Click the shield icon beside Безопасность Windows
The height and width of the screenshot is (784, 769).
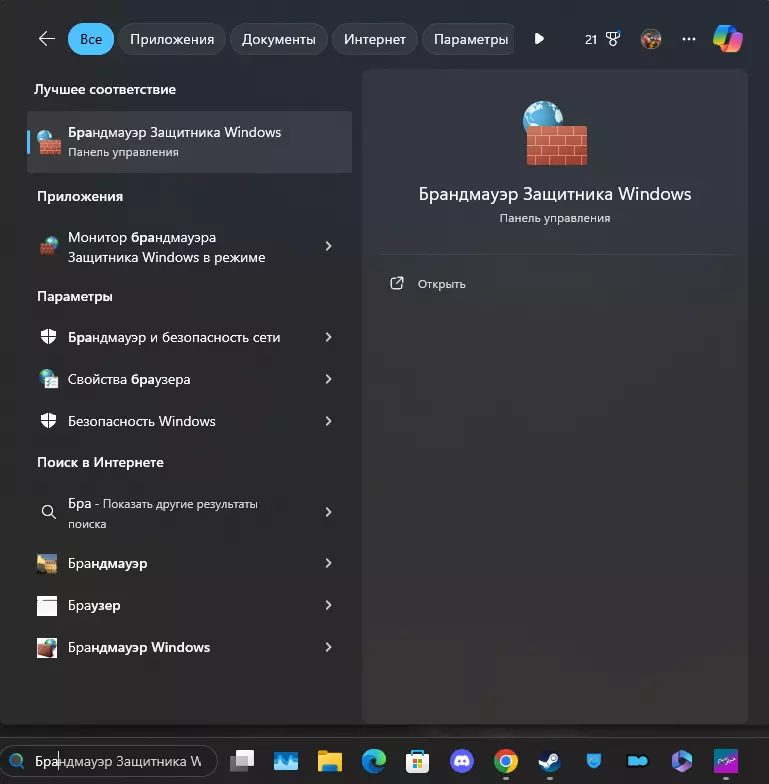pos(48,421)
